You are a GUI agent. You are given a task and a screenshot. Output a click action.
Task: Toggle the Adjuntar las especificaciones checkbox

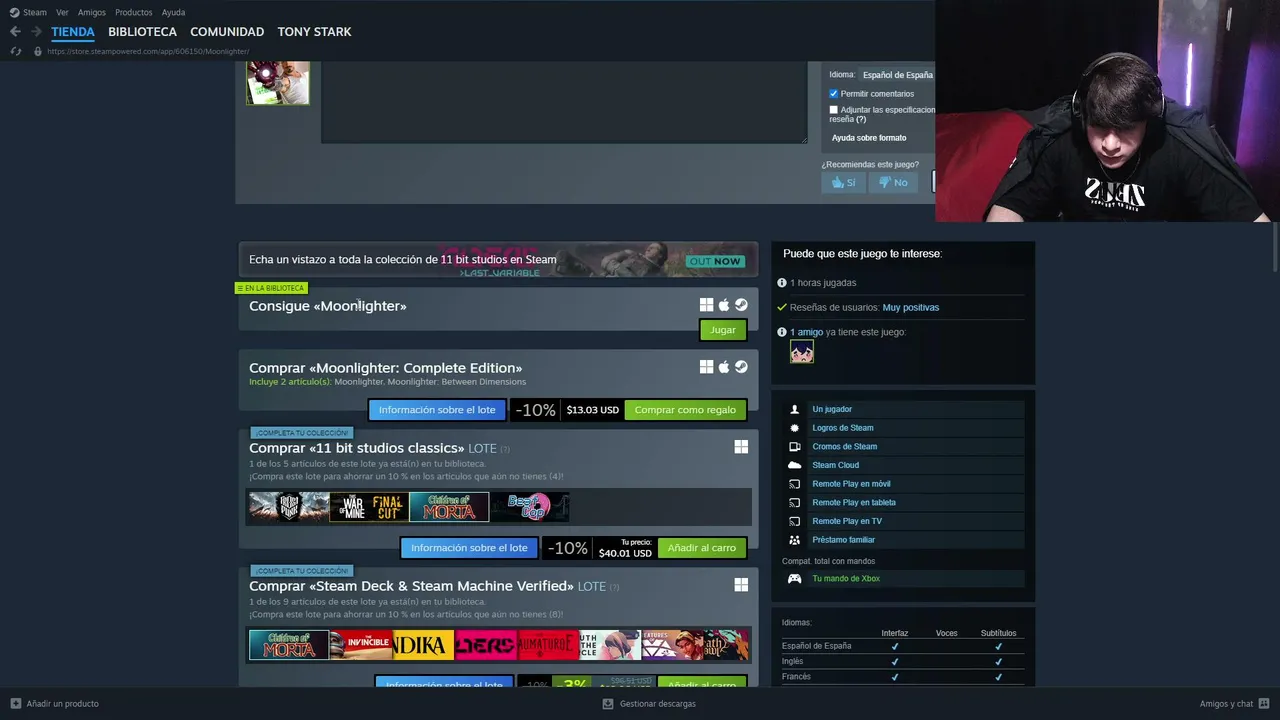(x=833, y=110)
